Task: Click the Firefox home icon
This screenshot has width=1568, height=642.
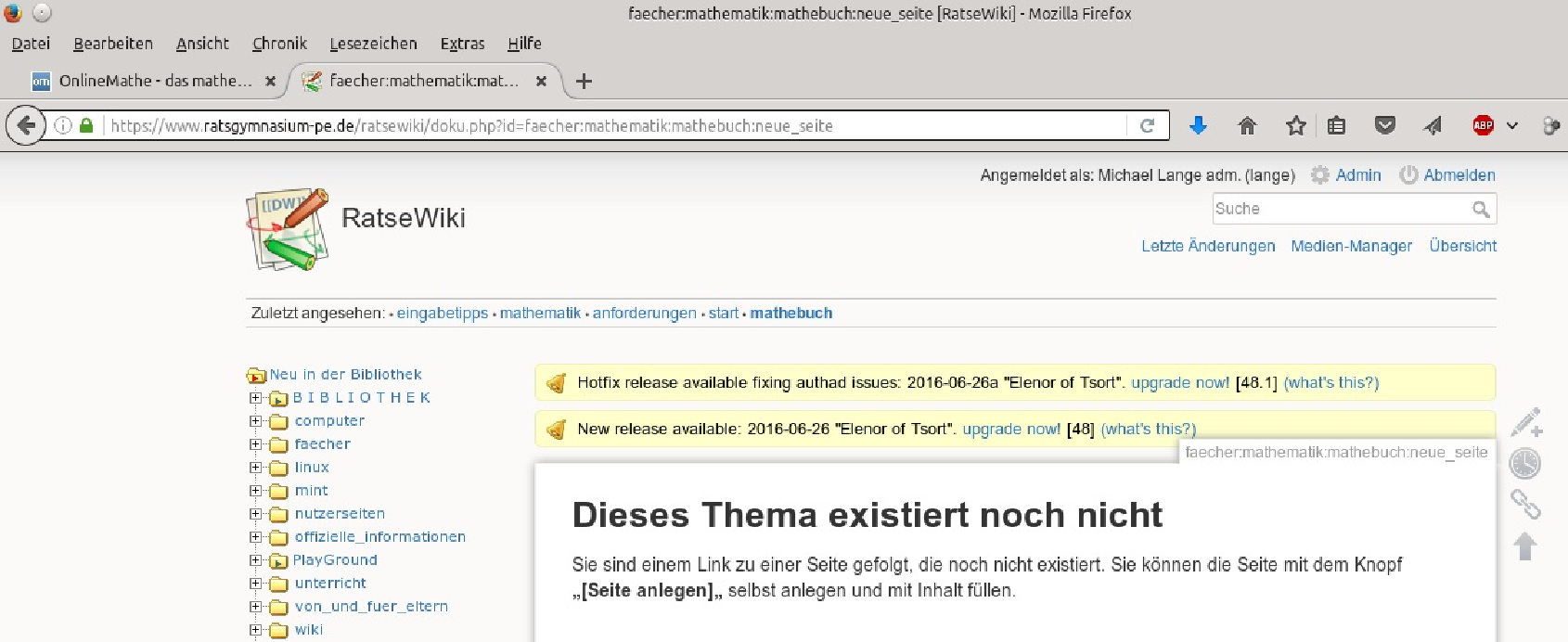Action: tap(1247, 125)
